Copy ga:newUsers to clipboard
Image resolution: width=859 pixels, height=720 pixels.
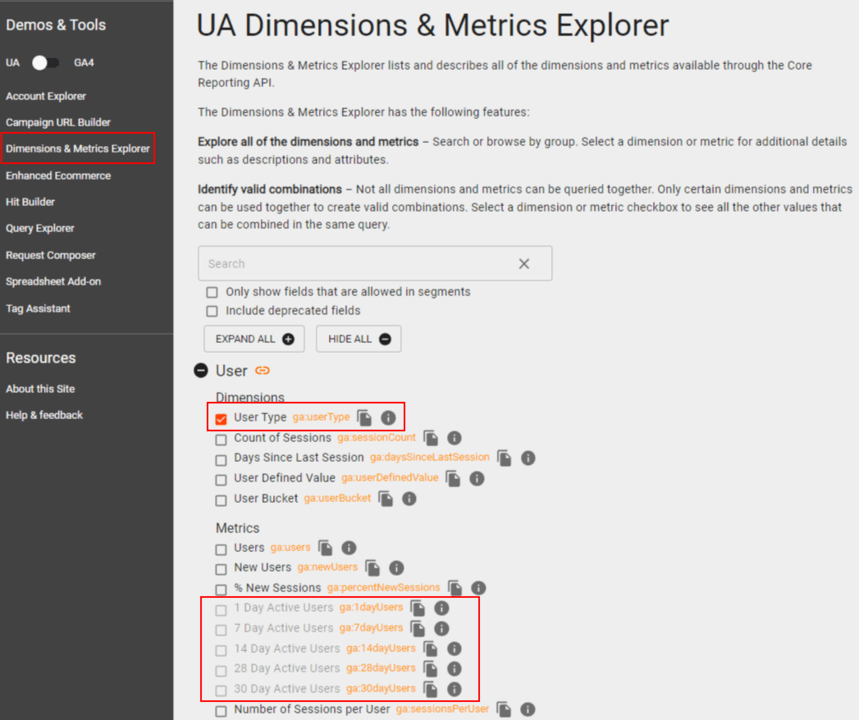pos(373,568)
